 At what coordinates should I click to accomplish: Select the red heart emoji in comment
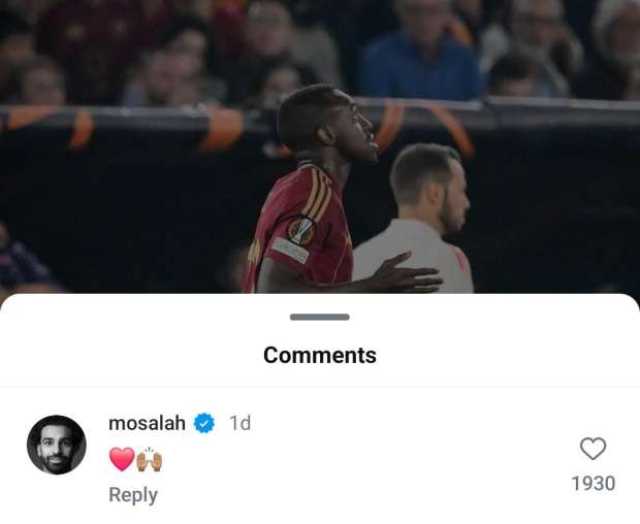[122, 459]
